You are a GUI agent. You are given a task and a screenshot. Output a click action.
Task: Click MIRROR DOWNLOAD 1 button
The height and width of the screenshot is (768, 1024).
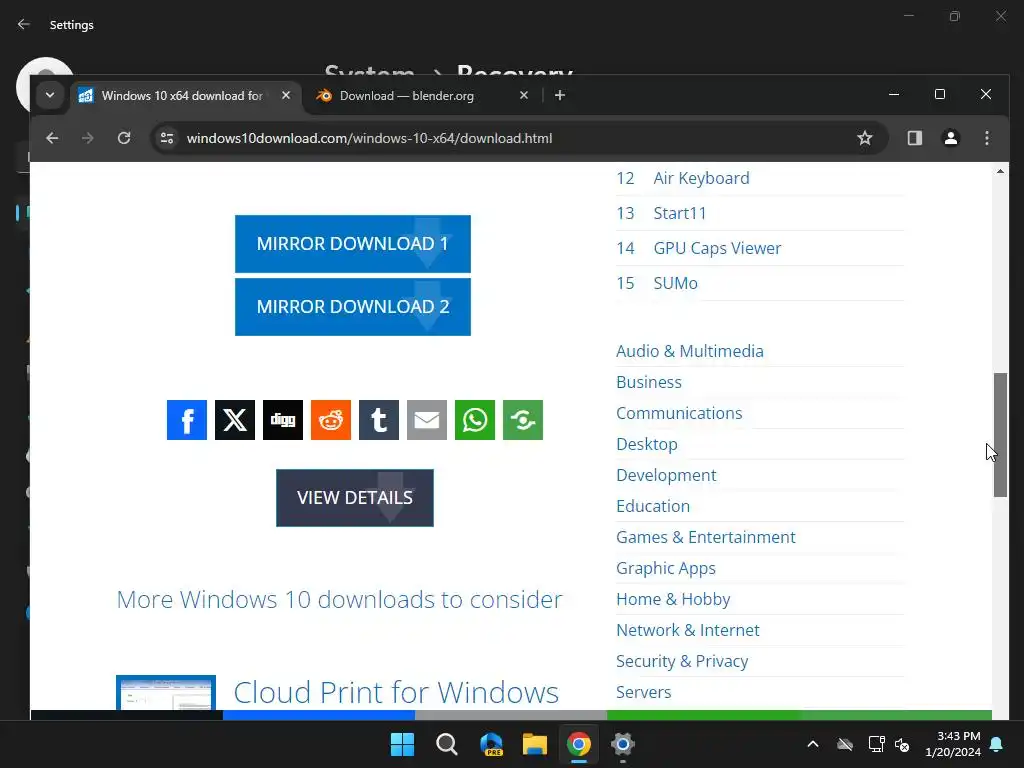click(353, 244)
